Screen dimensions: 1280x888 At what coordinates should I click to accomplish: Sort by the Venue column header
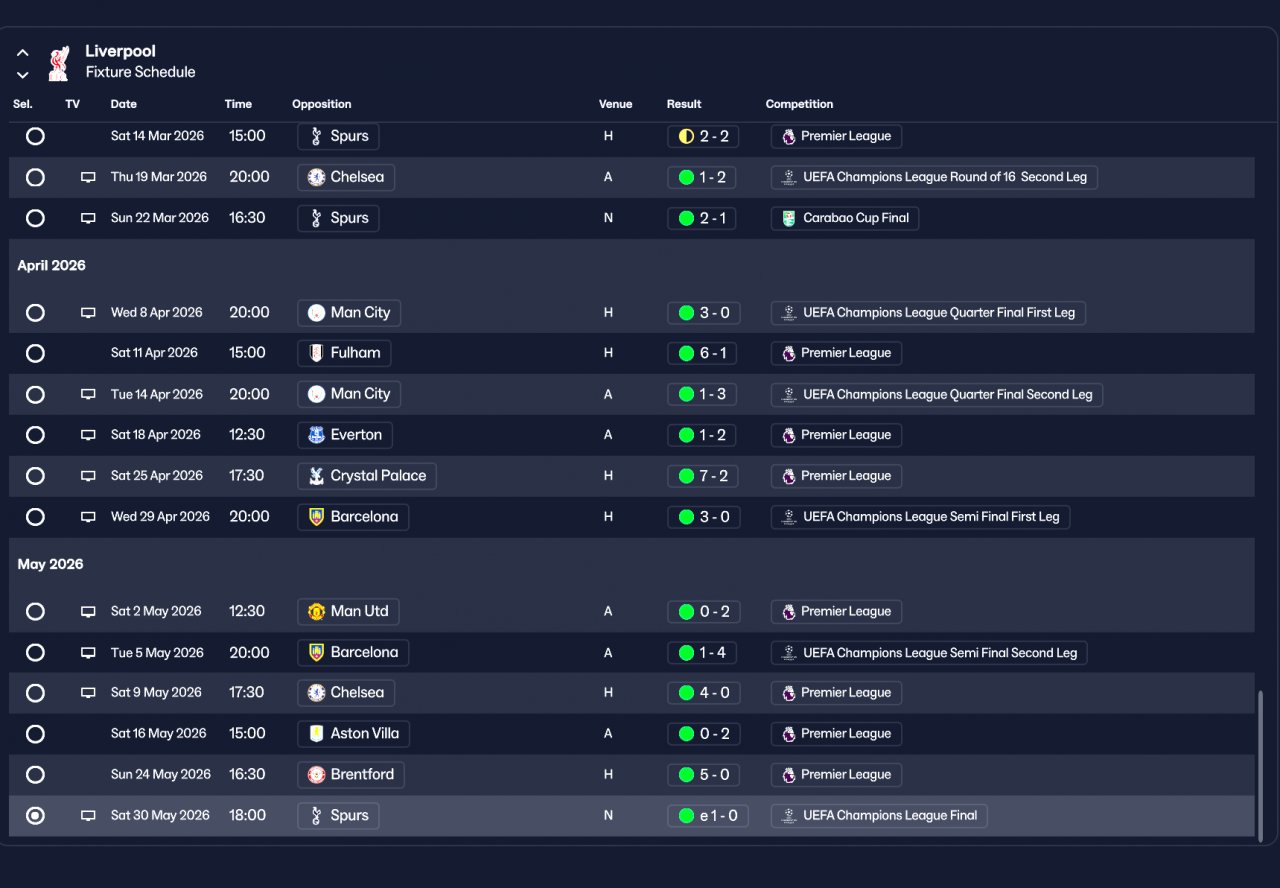(616, 104)
